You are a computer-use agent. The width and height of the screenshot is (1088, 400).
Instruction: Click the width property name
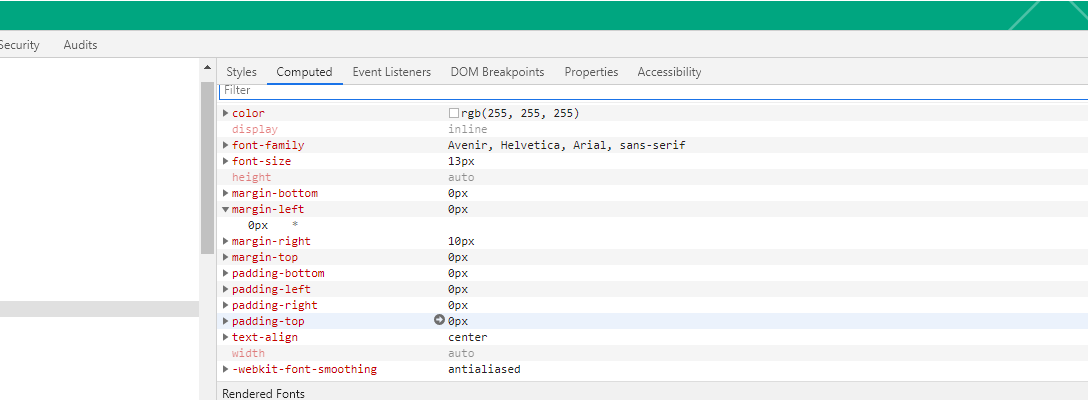(248, 353)
